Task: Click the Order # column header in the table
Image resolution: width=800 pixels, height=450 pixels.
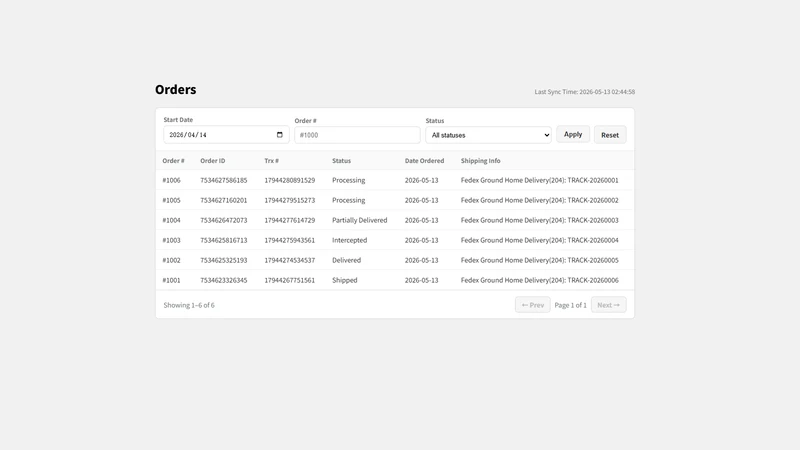Action: 173,161
